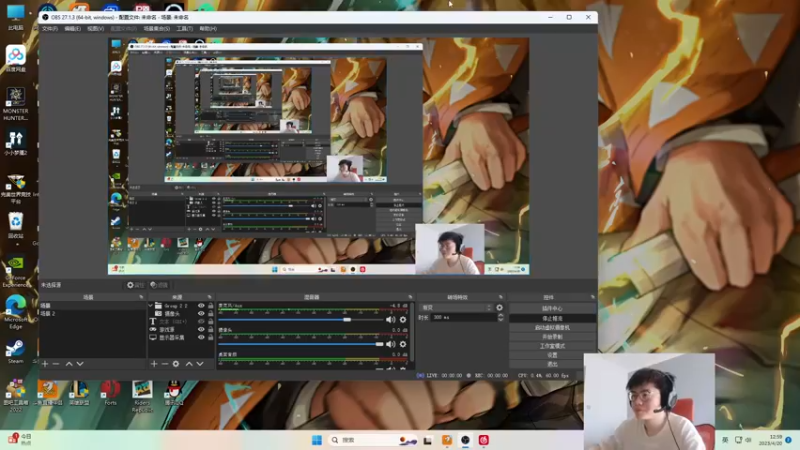800x450 pixels.
Task: Start the virtual camera
Action: point(552,328)
